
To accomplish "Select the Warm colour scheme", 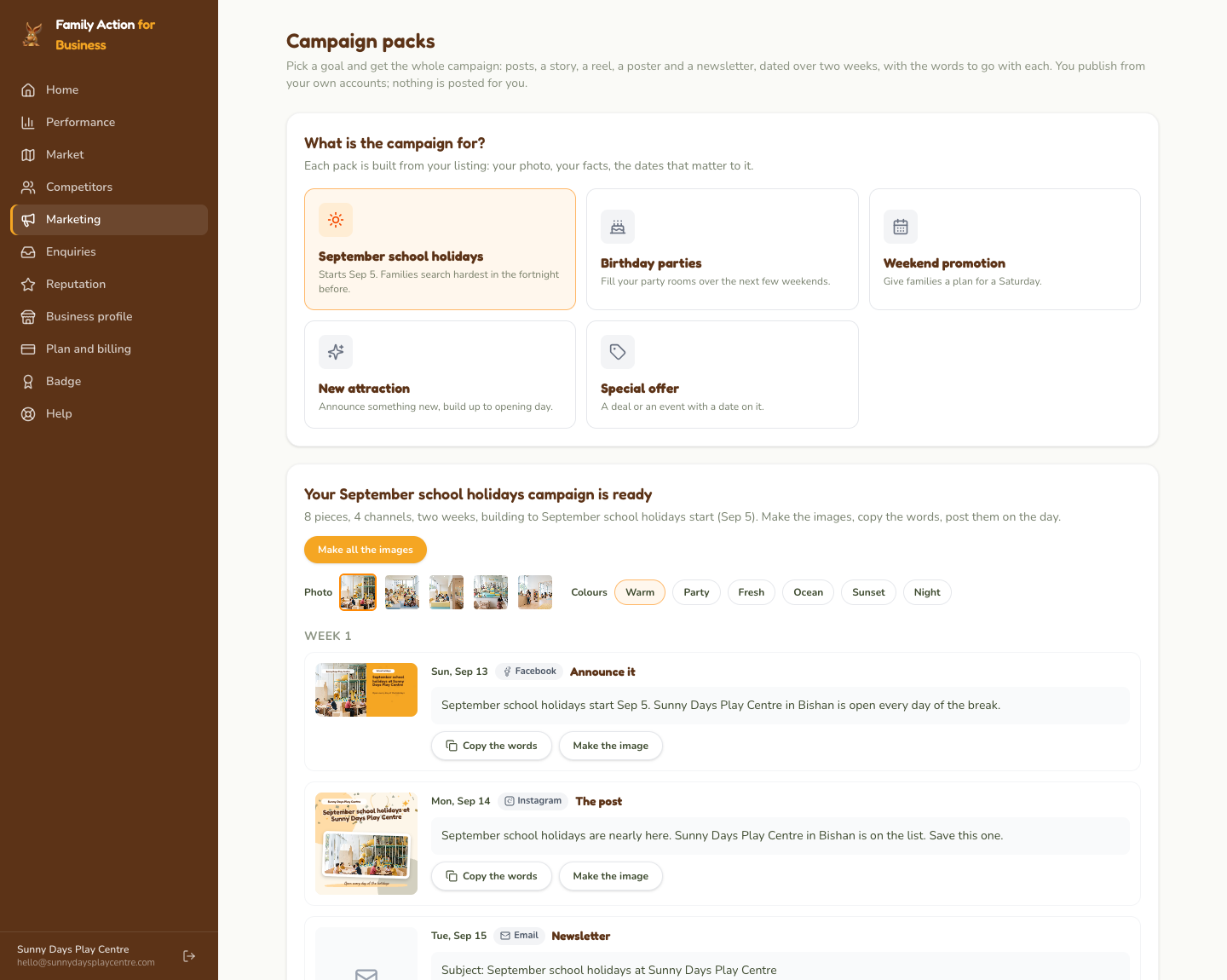I will pyautogui.click(x=640, y=592).
